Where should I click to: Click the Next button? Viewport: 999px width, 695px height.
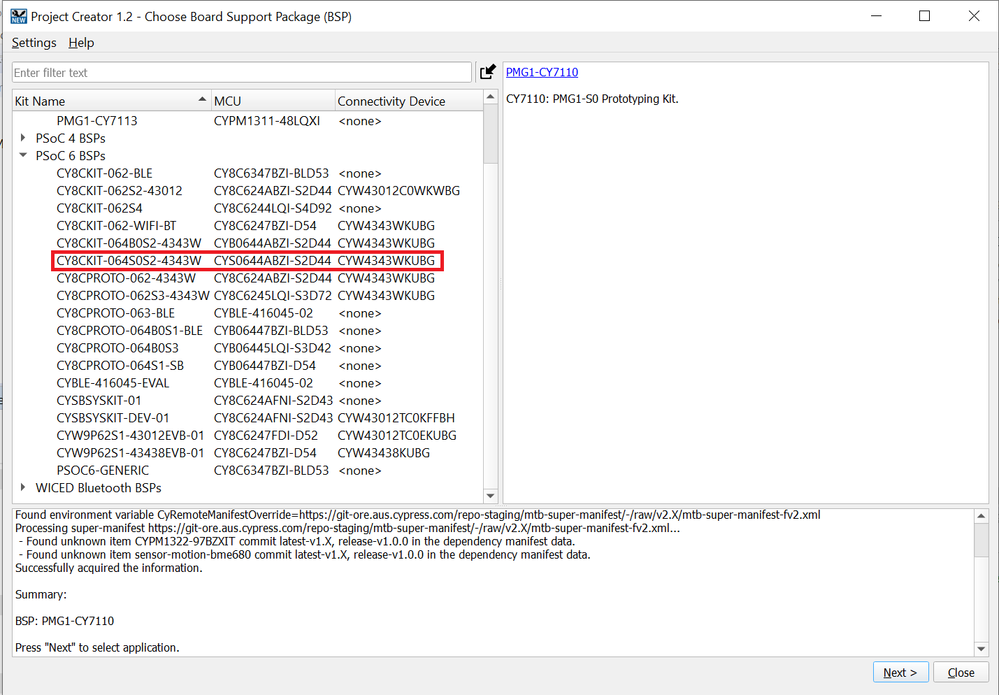click(x=900, y=673)
